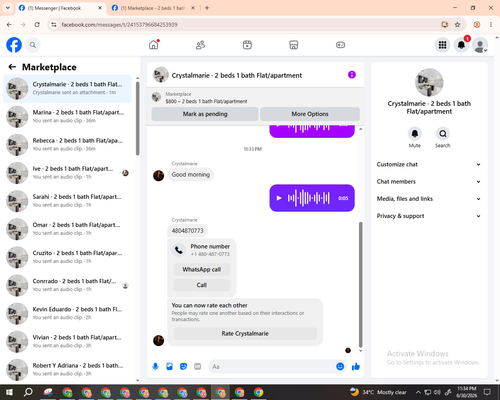Open Cruzito conversation
The width and height of the screenshot is (500, 400).
(x=67, y=257)
